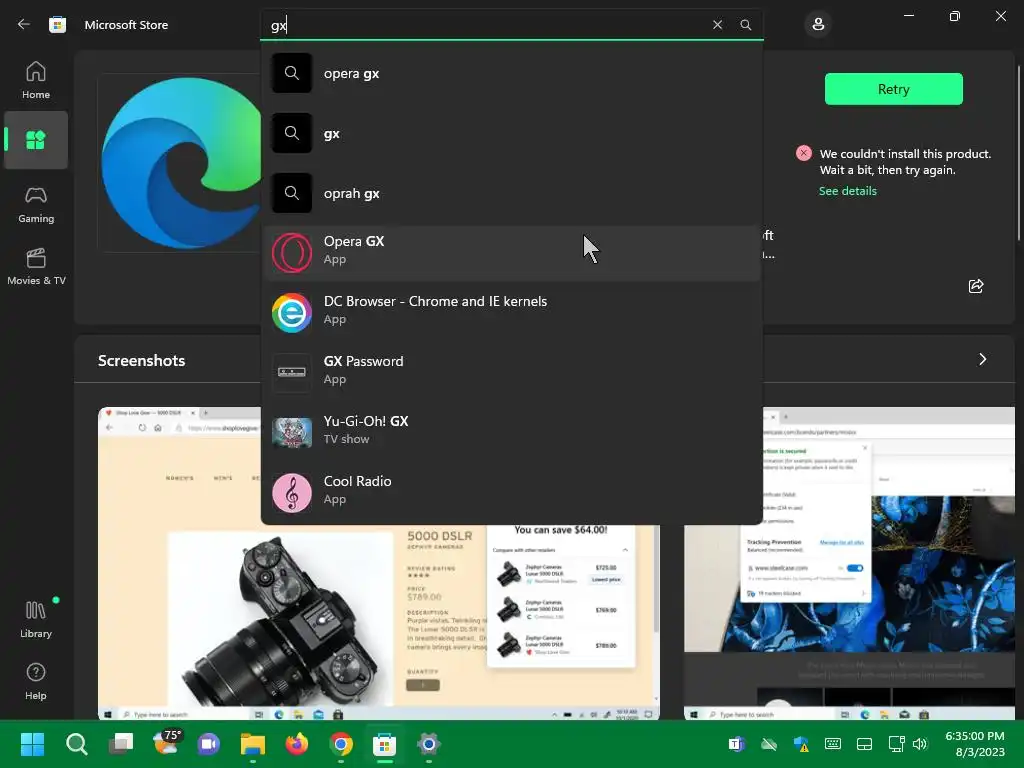The height and width of the screenshot is (768, 1024).
Task: Open the Library in sidebar
Action: pos(36,619)
